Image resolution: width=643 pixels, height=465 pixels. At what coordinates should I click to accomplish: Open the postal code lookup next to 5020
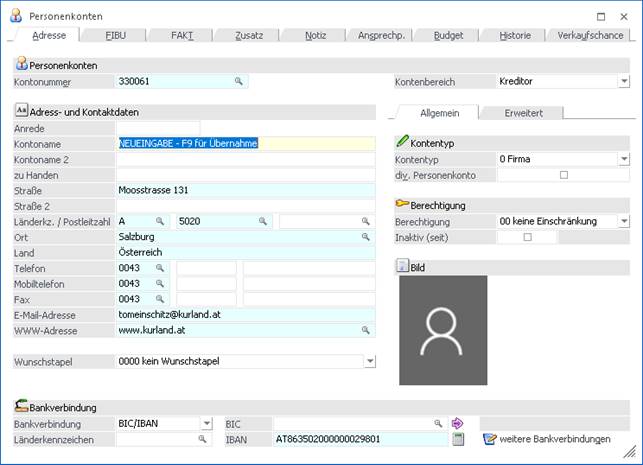click(264, 221)
